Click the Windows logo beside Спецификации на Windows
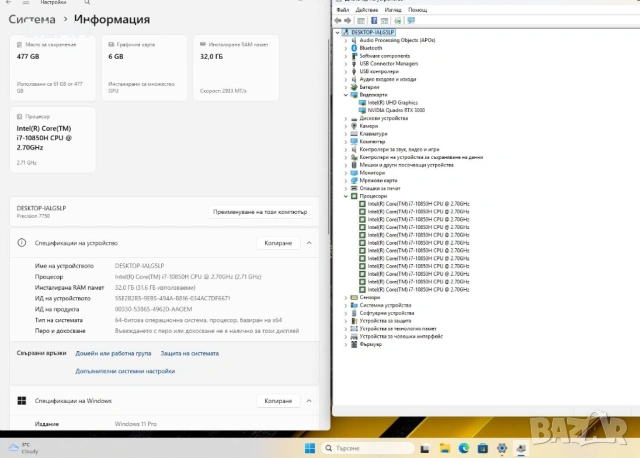The height and width of the screenshot is (458, 640). [22, 401]
